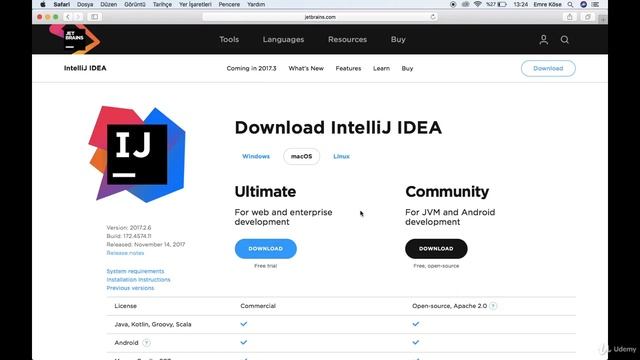The width and height of the screenshot is (640, 360).
Task: Show all tabs icon in Safari
Action: [x=588, y=17]
